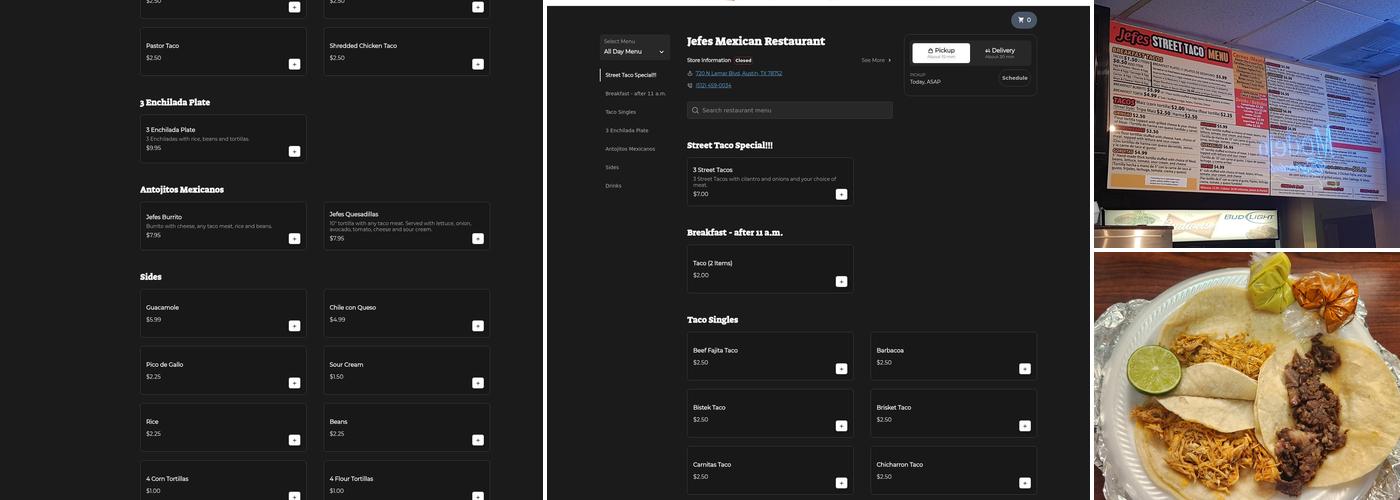Screen dimensions: 1400x500
Task: Open the 720 N Lamar Blvd address link
Action: click(x=739, y=73)
